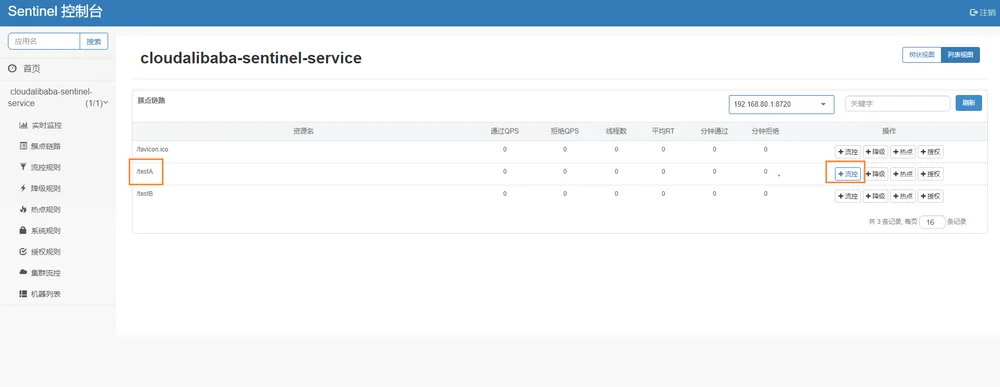This screenshot has height=387, width=1000.
Task: Go to 首页 home link
Action: [24, 68]
